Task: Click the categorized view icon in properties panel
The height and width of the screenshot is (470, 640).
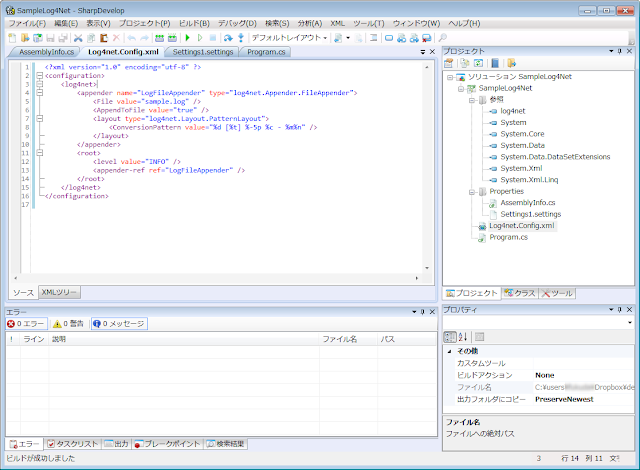Action: (x=451, y=336)
